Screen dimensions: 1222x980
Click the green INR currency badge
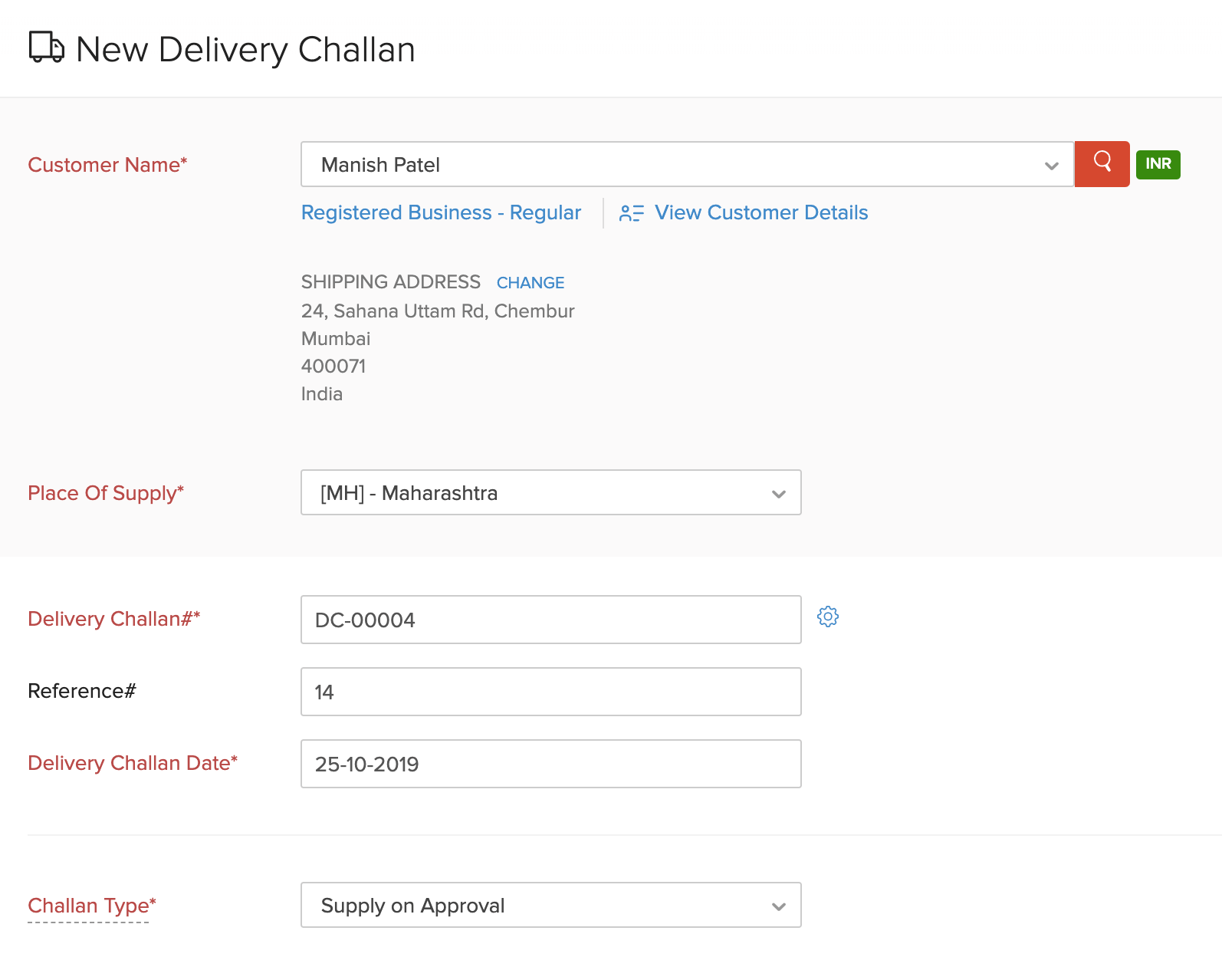click(1158, 164)
